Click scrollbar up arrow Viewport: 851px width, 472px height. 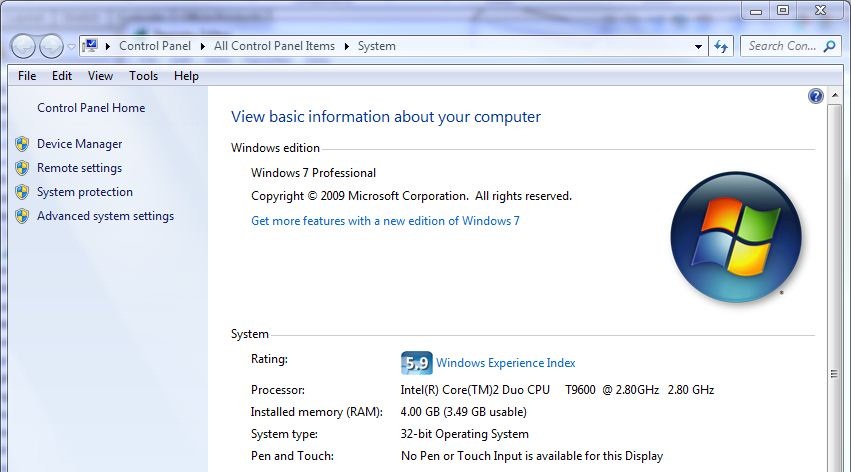[835, 95]
